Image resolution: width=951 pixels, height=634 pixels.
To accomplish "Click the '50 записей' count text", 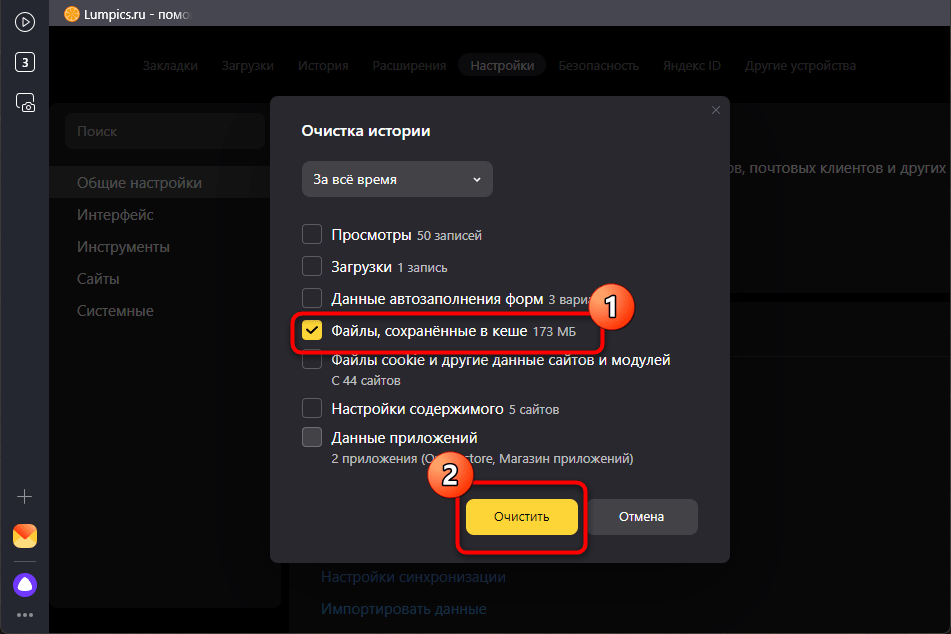I will 449,235.
